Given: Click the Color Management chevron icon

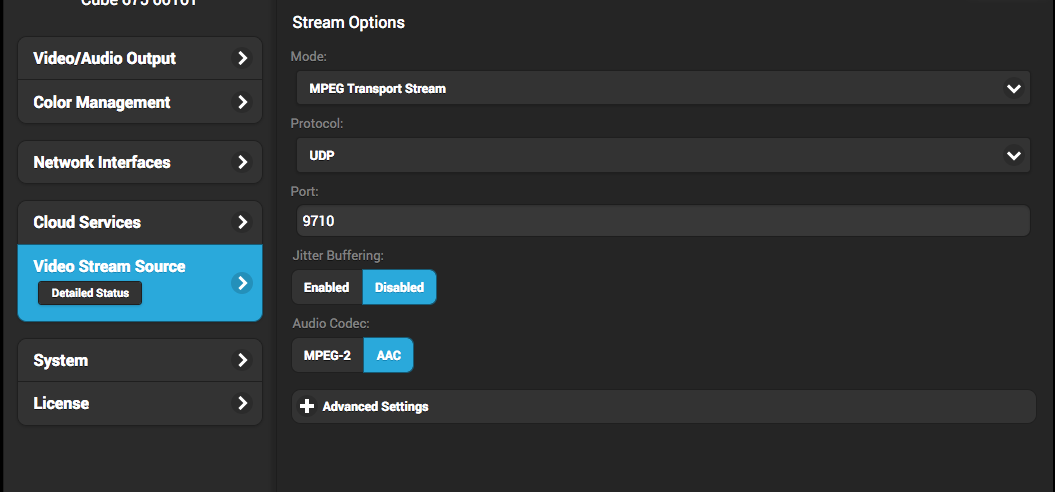Looking at the screenshot, I should pos(242,102).
